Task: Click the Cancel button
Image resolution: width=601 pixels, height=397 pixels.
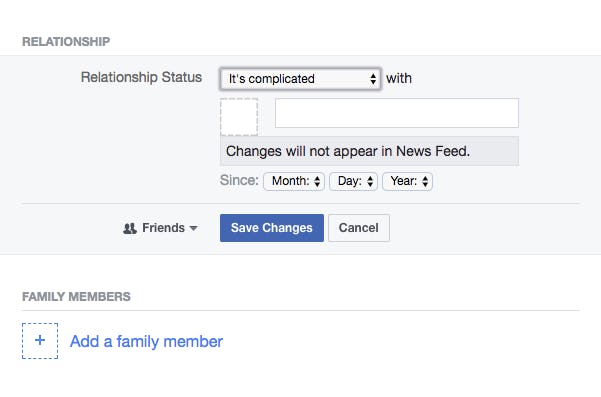Action: click(x=359, y=228)
